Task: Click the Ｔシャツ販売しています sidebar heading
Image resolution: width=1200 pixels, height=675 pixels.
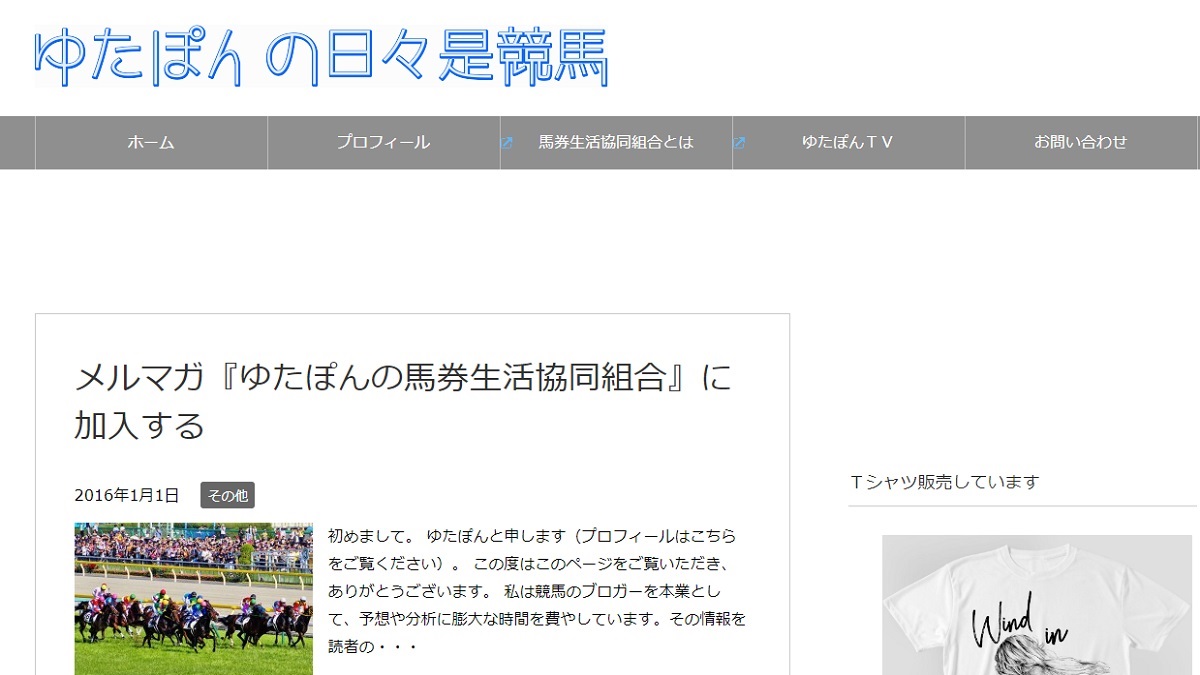Action: pyautogui.click(x=945, y=482)
